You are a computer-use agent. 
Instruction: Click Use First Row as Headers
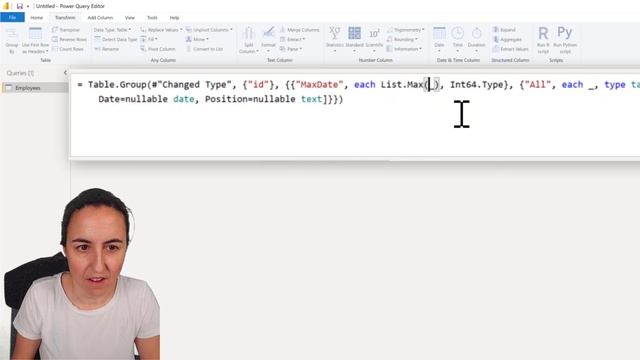(x=35, y=40)
